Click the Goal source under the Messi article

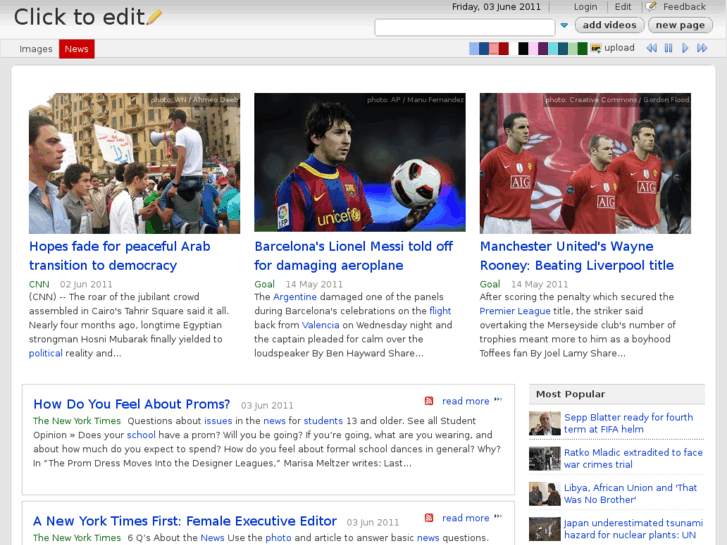tap(264, 284)
